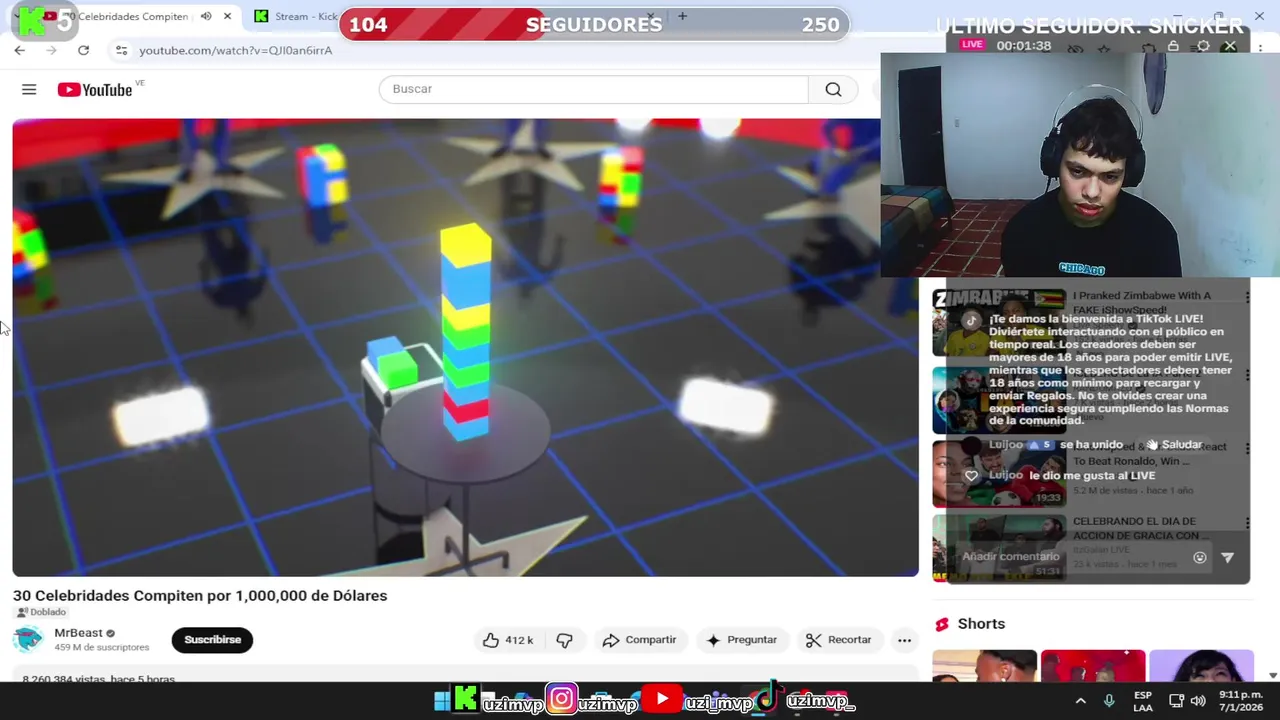1280x720 pixels.
Task: Reload the page with refresh icon
Action: pos(83,50)
